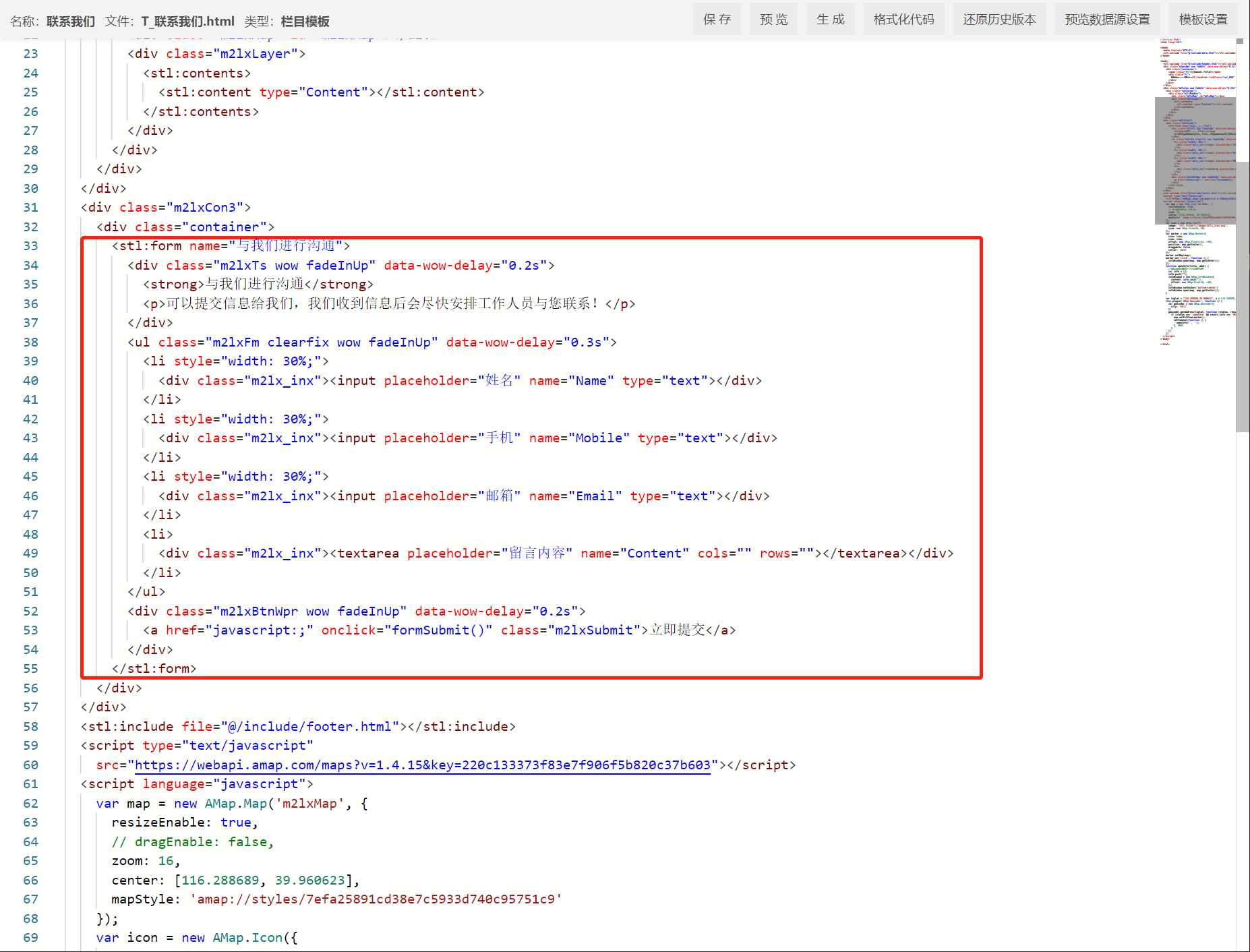Image resolution: width=1250 pixels, height=952 pixels.
Task: Click the m2lxSubmit class name on line 53
Action: (593, 630)
